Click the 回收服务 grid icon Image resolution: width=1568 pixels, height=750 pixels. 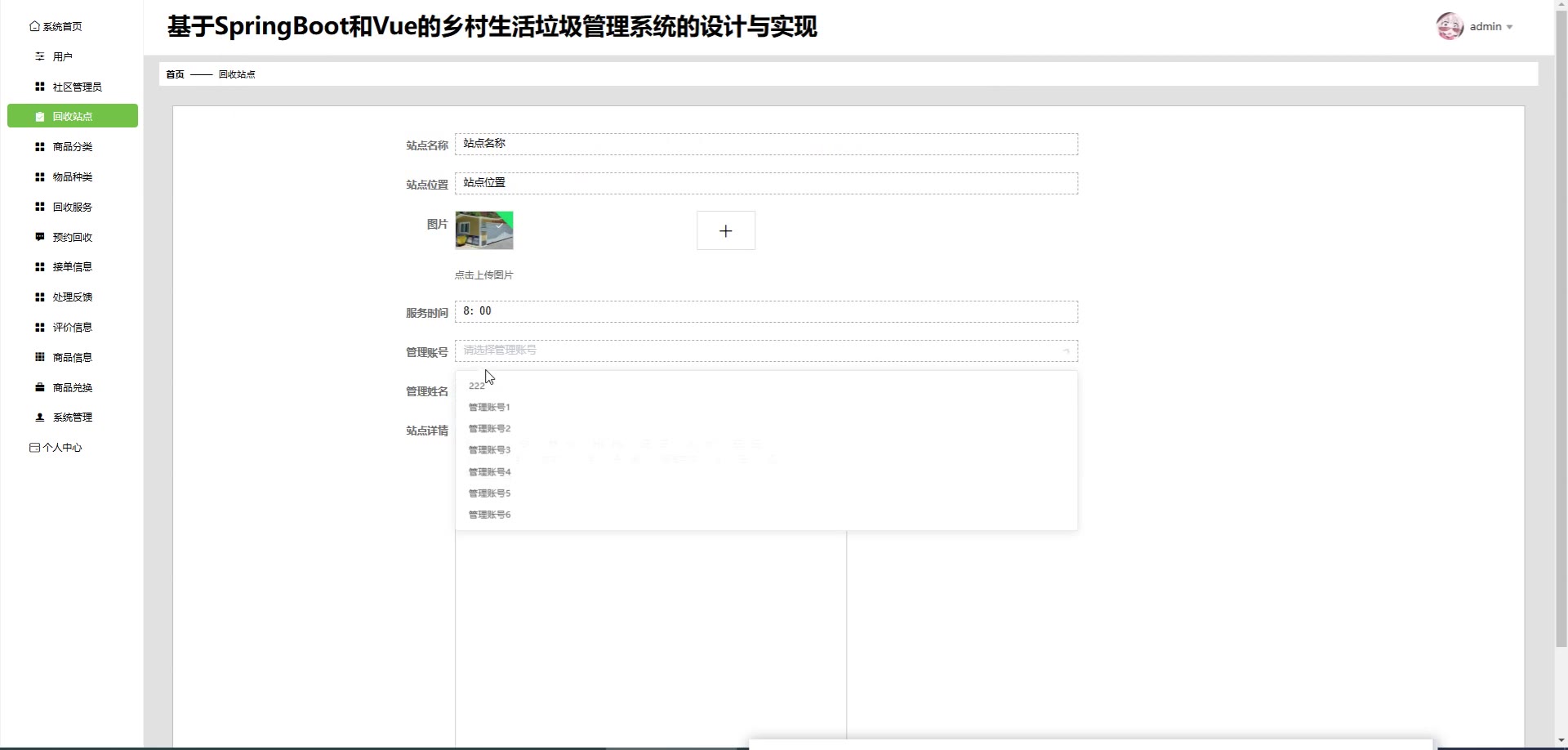(x=39, y=207)
